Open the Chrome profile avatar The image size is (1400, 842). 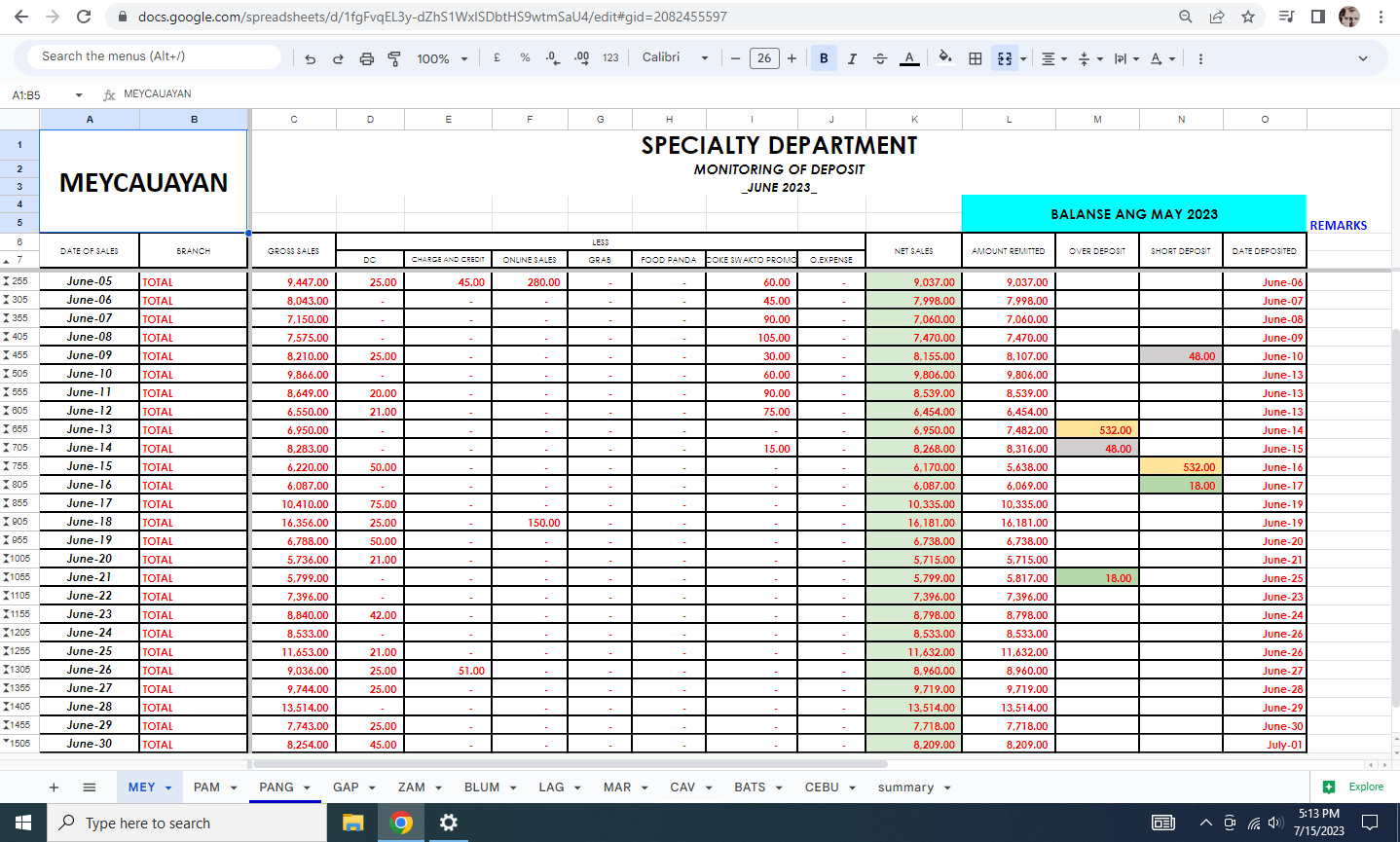pyautogui.click(x=1348, y=17)
